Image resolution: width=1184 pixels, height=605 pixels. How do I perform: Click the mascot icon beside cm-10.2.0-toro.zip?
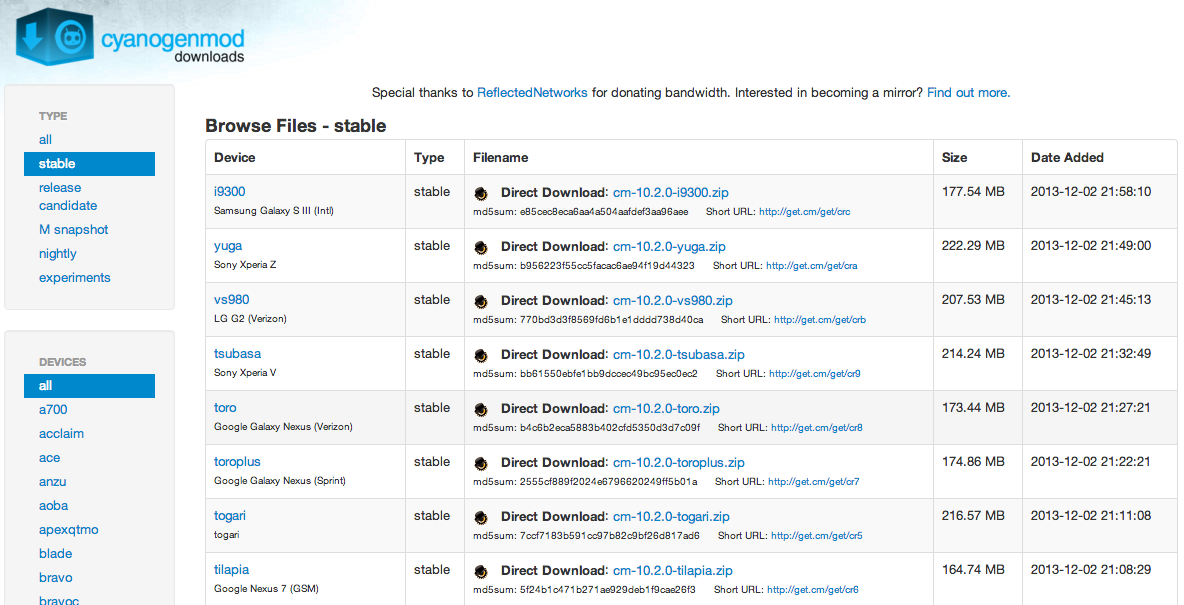pos(481,409)
